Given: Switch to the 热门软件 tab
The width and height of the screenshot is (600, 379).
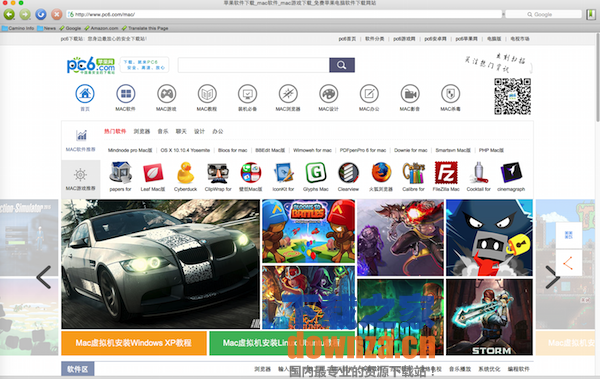Looking at the screenshot, I should pos(115,131).
